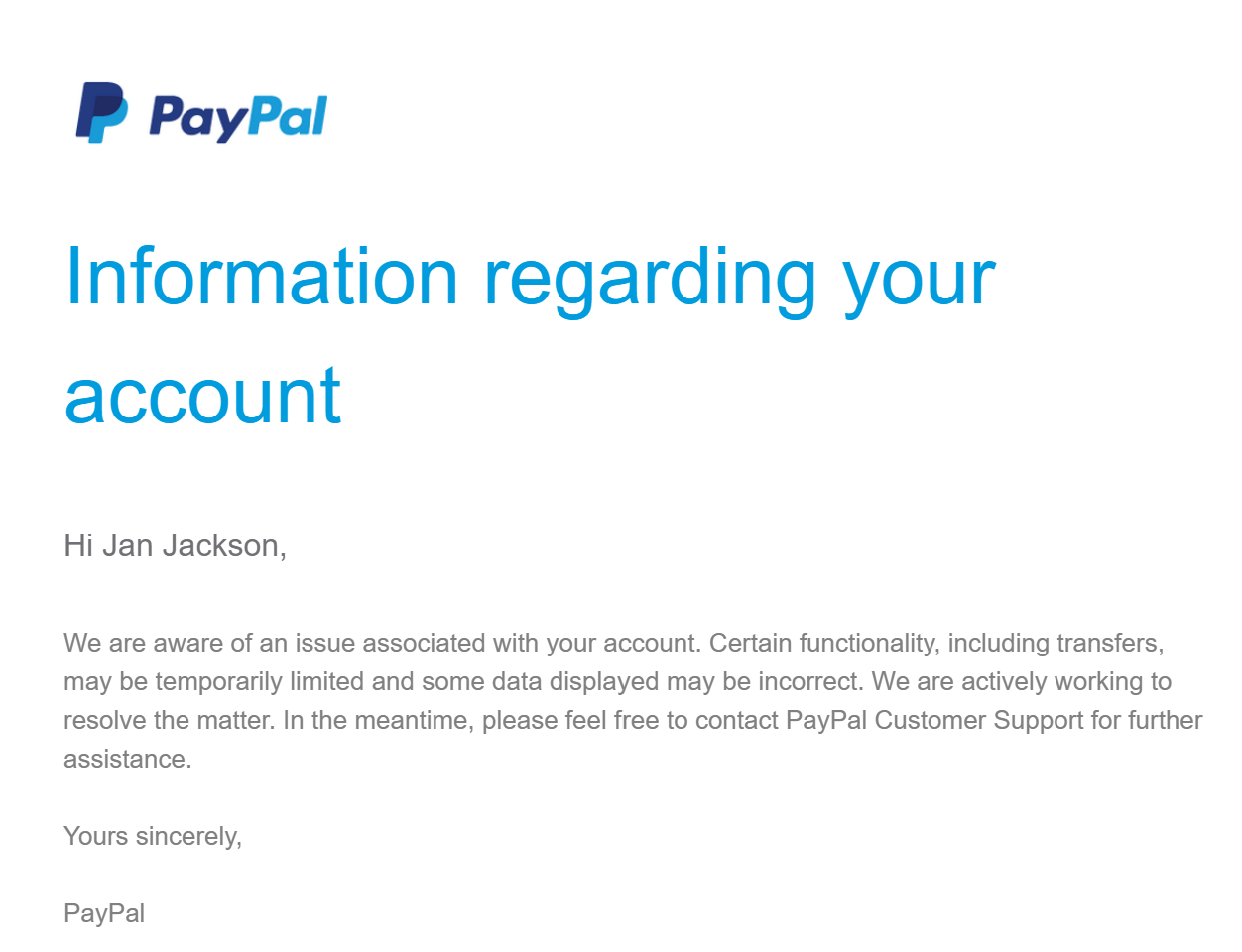Click the heading line "Information regarding your"
The image size is (1242, 952).
pos(530,277)
